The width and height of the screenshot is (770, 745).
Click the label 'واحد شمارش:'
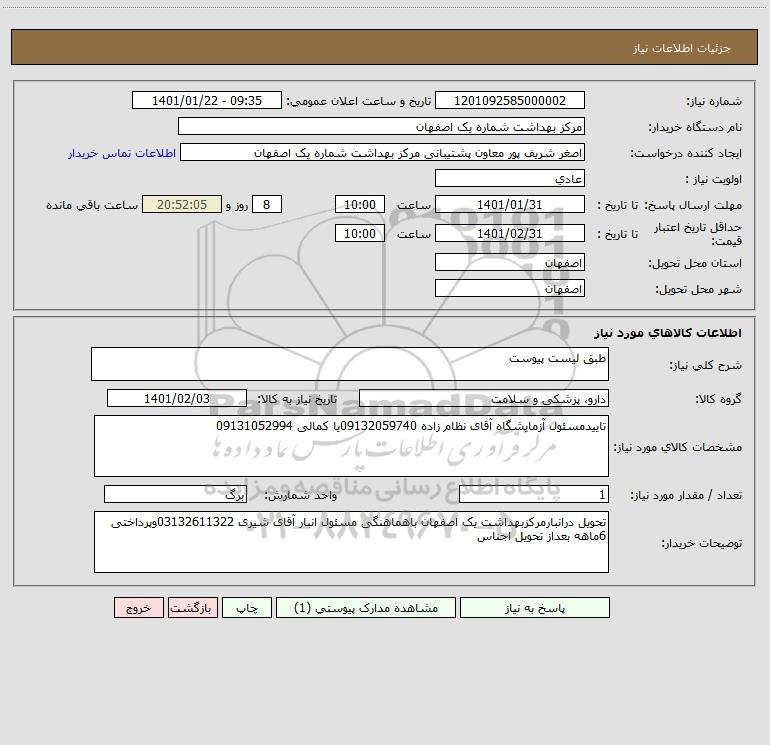click(301, 496)
